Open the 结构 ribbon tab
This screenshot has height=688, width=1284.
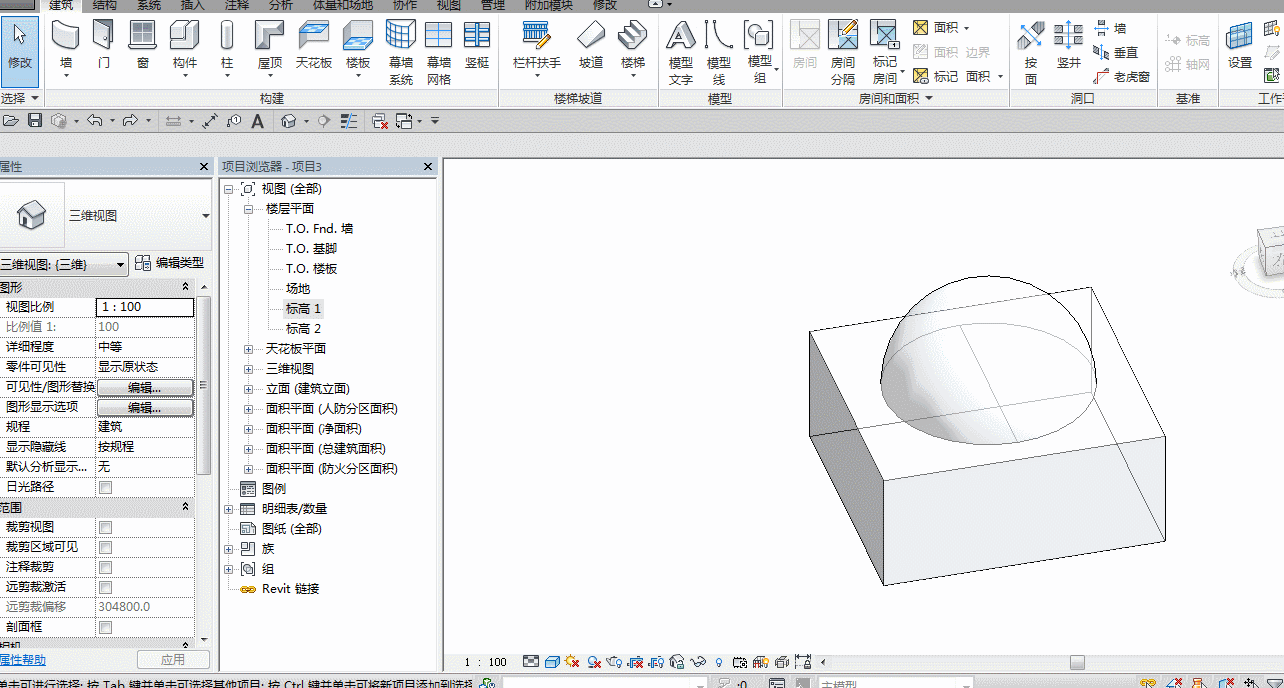(104, 5)
